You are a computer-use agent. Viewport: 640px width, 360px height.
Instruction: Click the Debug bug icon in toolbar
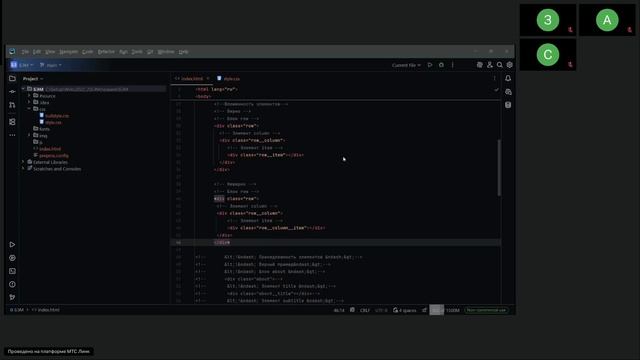pyautogui.click(x=441, y=65)
